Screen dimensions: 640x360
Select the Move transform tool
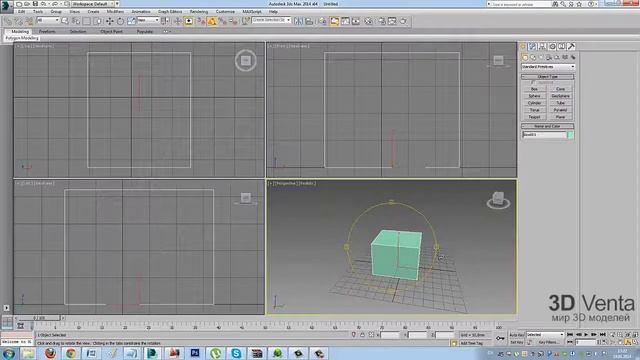pyautogui.click(x=110, y=21)
